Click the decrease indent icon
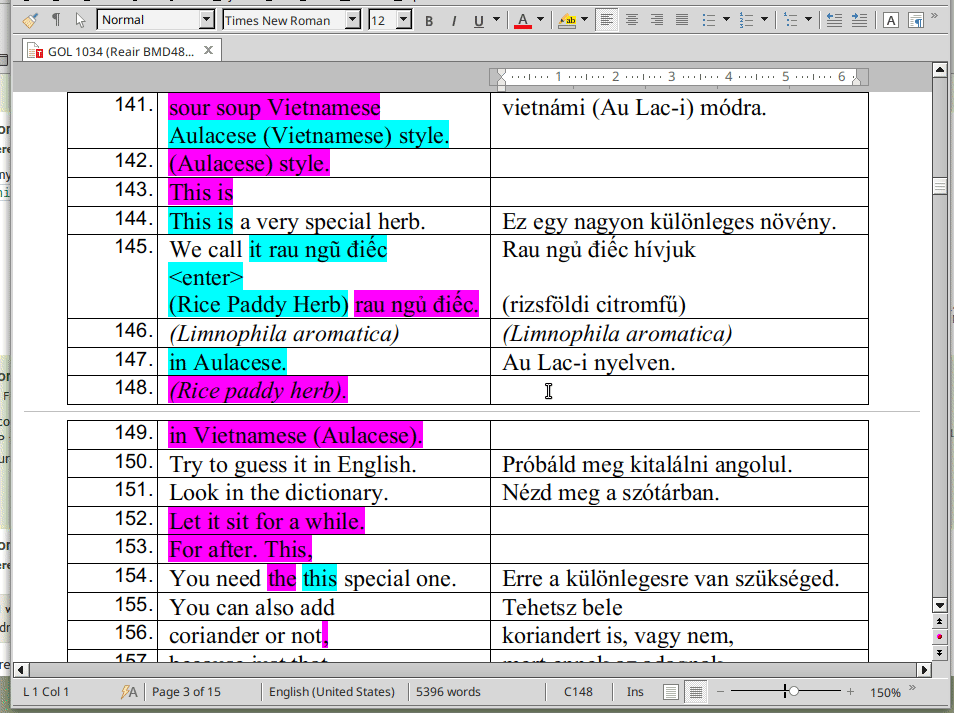Image resolution: width=954 pixels, height=713 pixels. (x=833, y=20)
